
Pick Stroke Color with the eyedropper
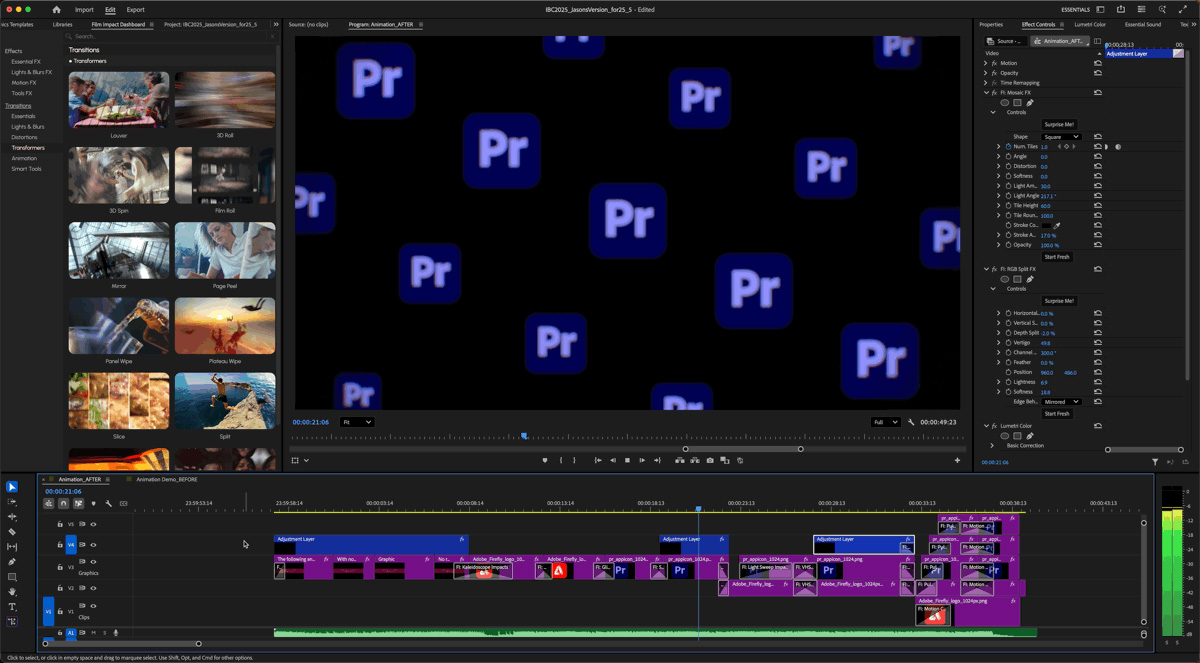pyautogui.click(x=1057, y=226)
